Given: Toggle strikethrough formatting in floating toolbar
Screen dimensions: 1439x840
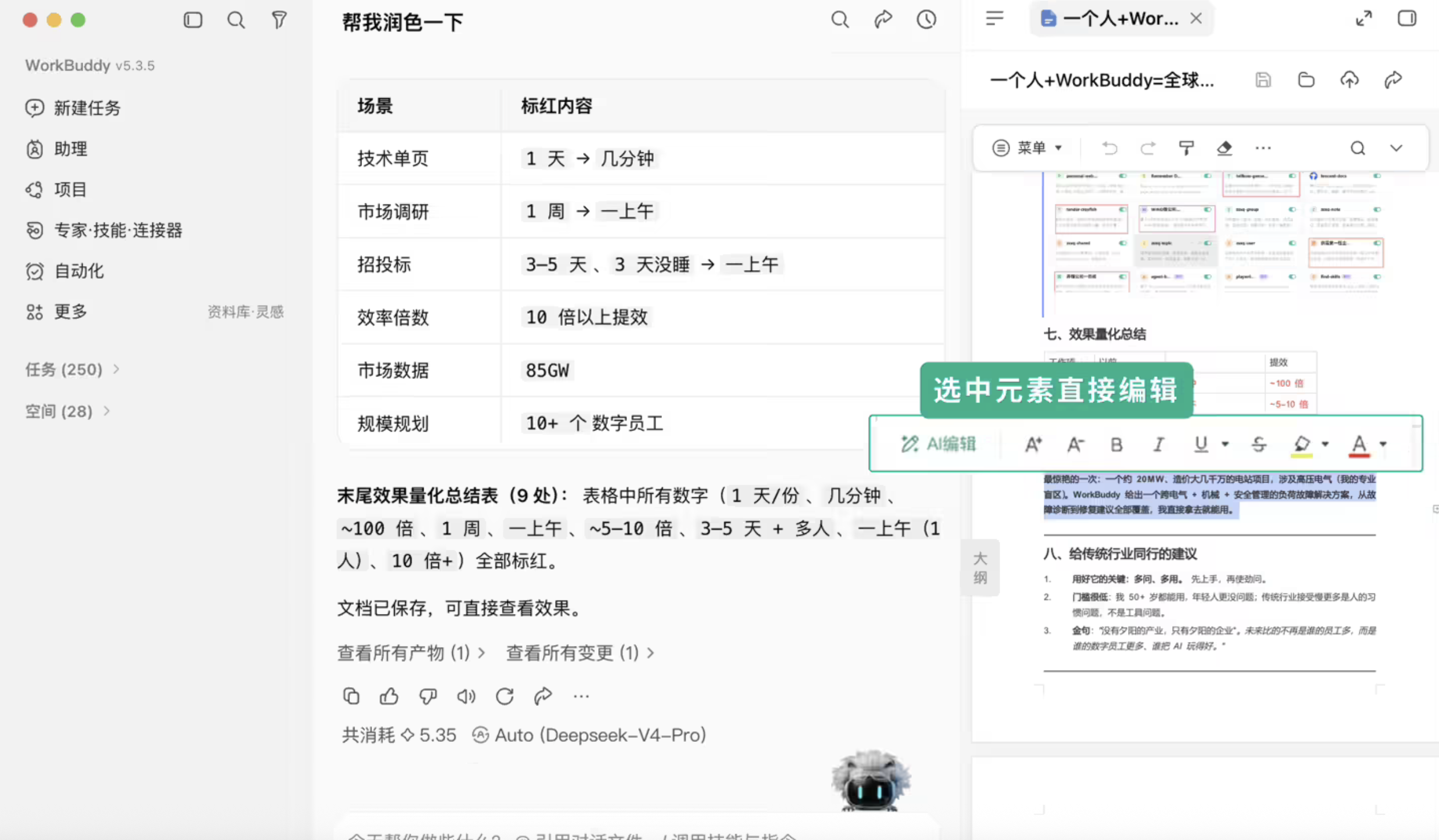Looking at the screenshot, I should 1259,444.
